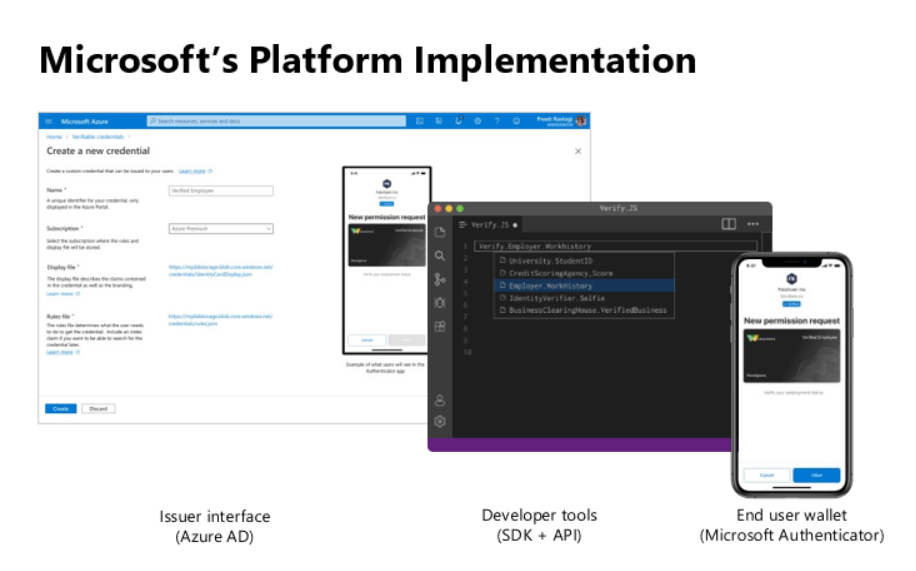Switch to the Verify.JS editor tab

487,225
